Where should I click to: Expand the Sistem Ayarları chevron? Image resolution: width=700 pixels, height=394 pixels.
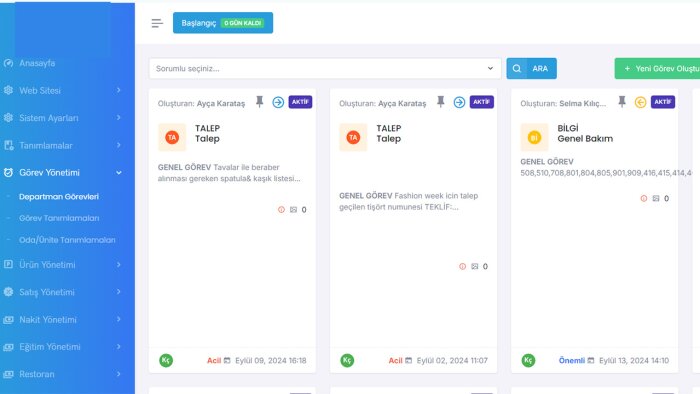point(119,118)
